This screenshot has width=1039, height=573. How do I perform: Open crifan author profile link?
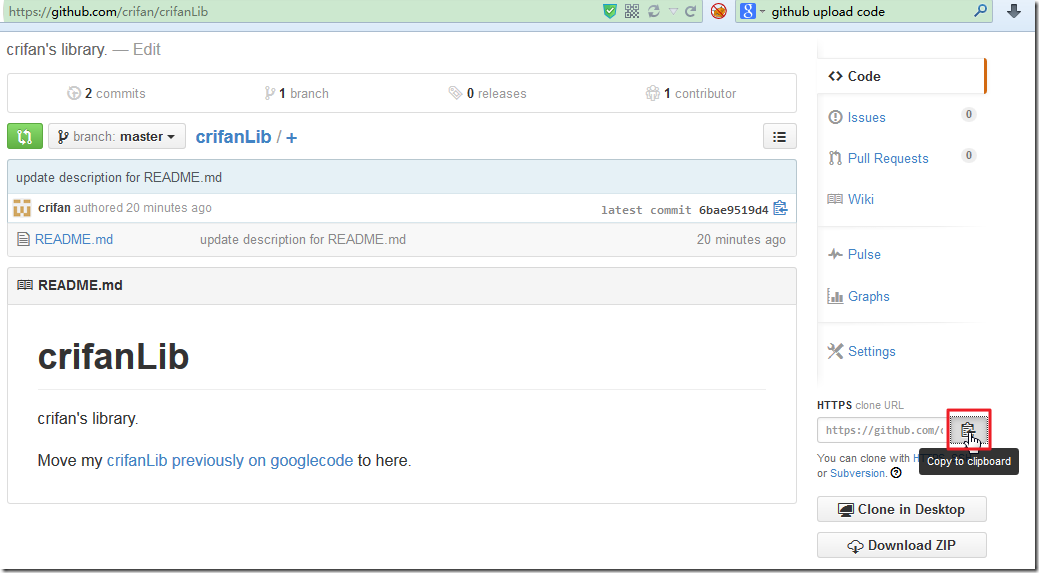coord(54,208)
